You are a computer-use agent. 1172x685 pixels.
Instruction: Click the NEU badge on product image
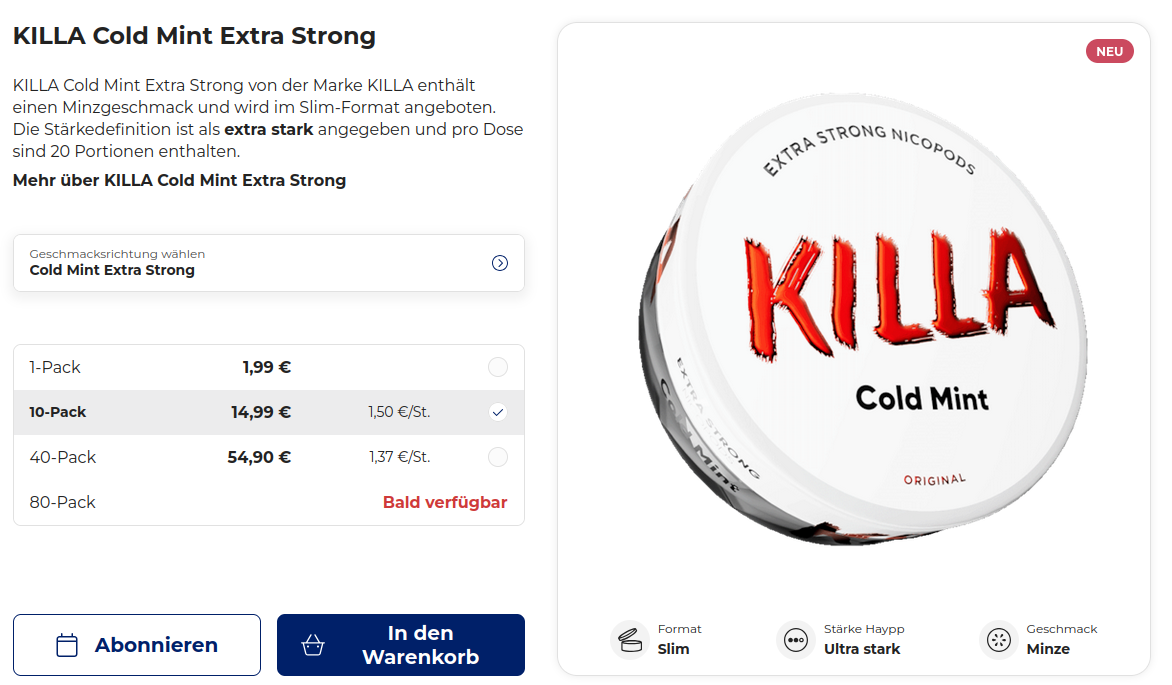(1109, 52)
